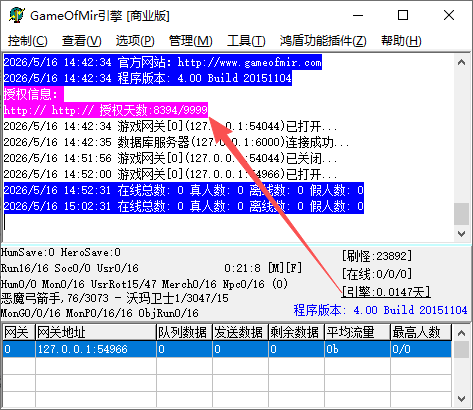473x410 pixels.
Task: Click the 发送数据 column header
Action: tap(240, 332)
